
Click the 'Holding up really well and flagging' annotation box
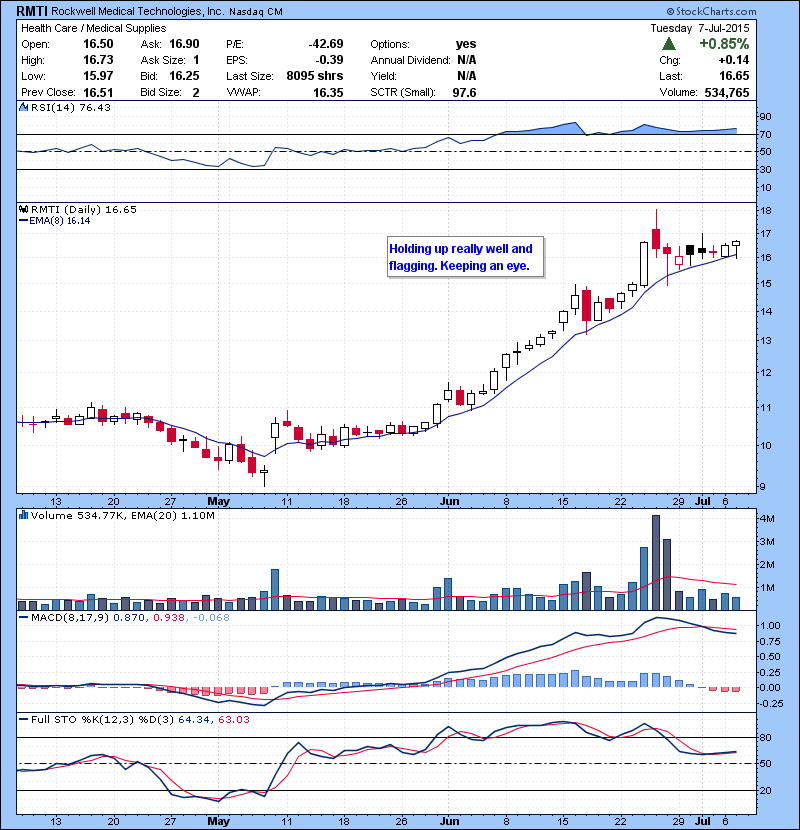click(465, 257)
